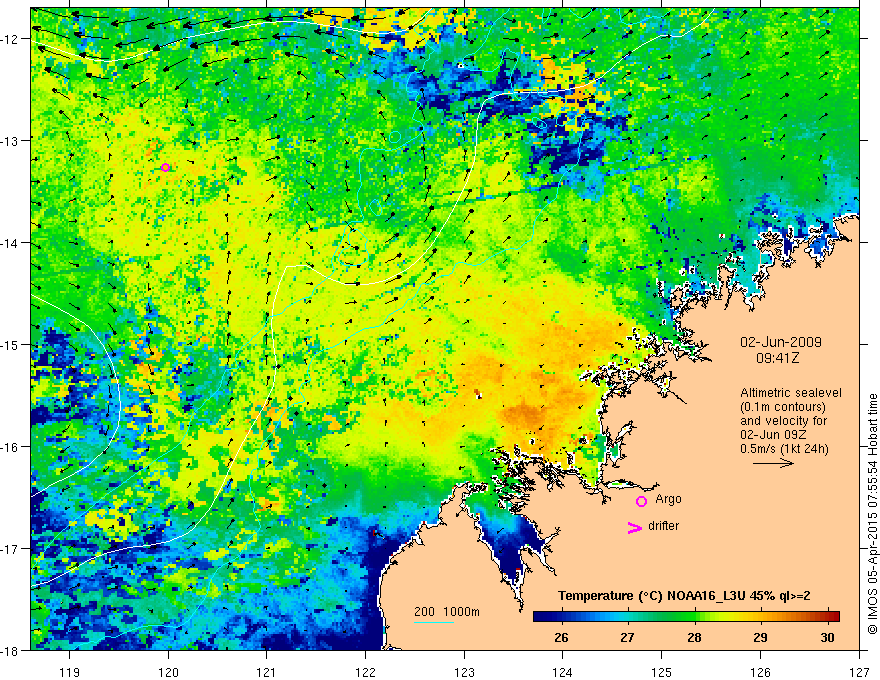Click the black velocity scale arrow in the legend

coord(773,463)
